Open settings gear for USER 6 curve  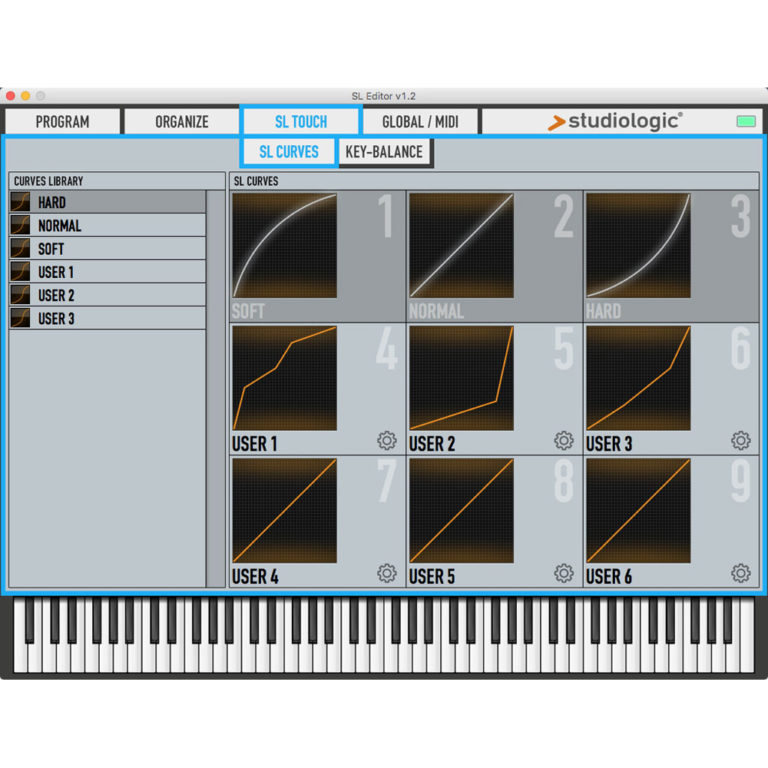(740, 573)
